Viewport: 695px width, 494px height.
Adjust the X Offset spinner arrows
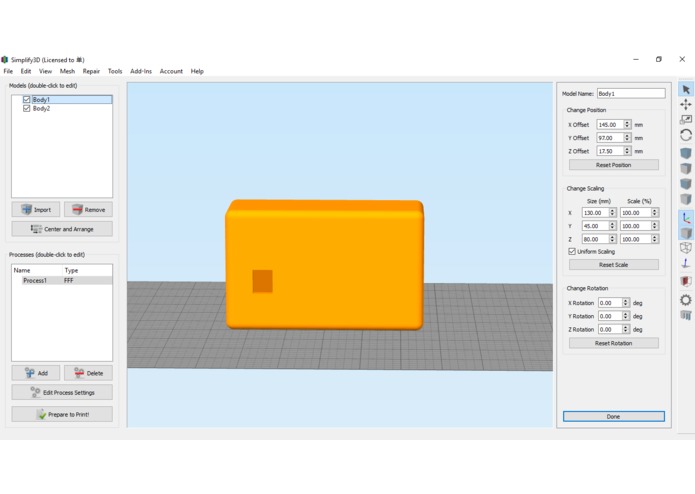(627, 124)
